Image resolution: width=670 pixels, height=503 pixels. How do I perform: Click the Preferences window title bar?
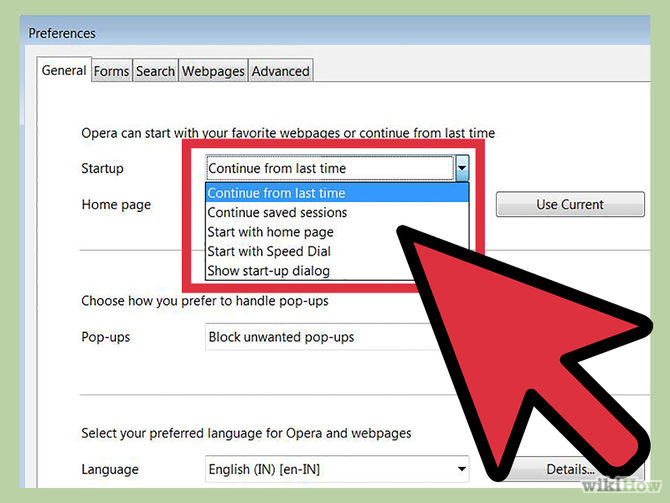click(300, 33)
